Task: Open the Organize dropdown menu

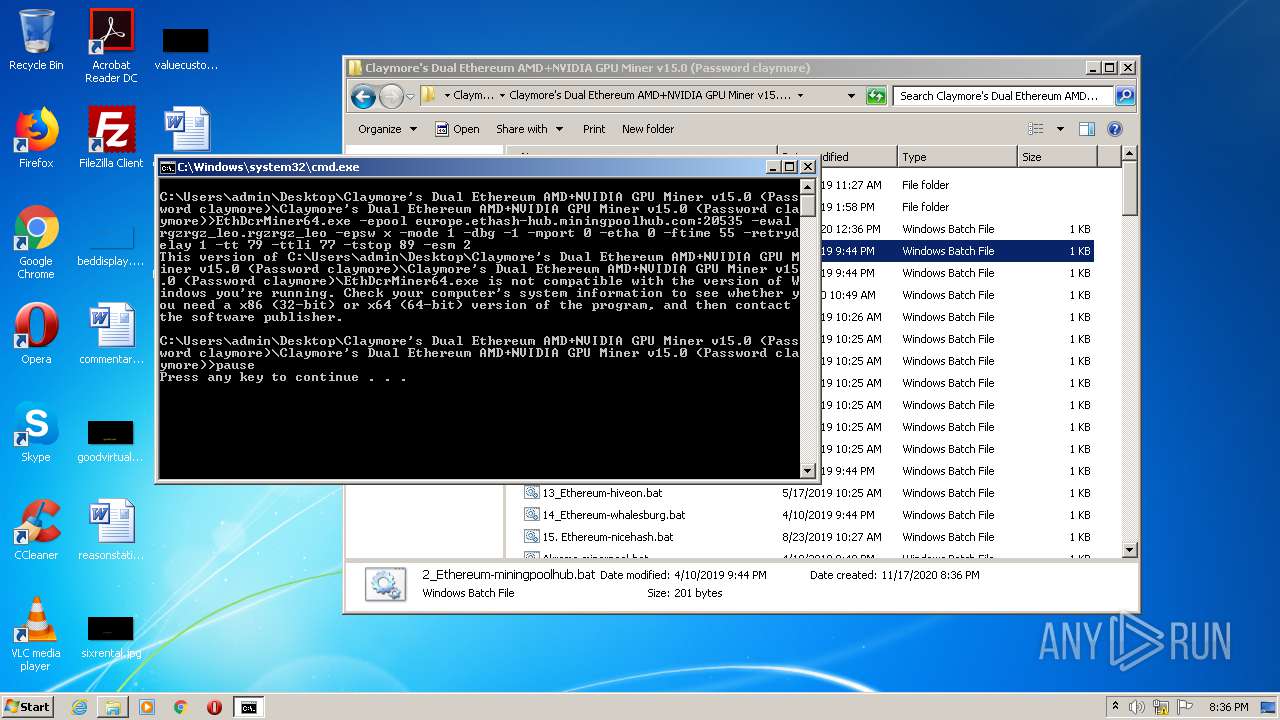Action: click(388, 129)
